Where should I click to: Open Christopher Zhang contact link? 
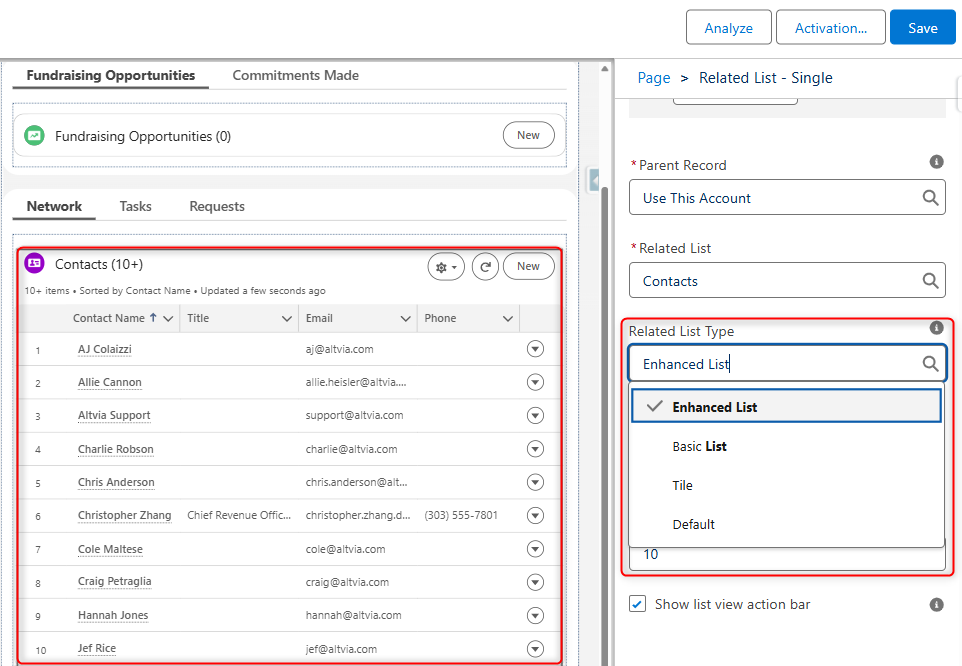(x=124, y=516)
